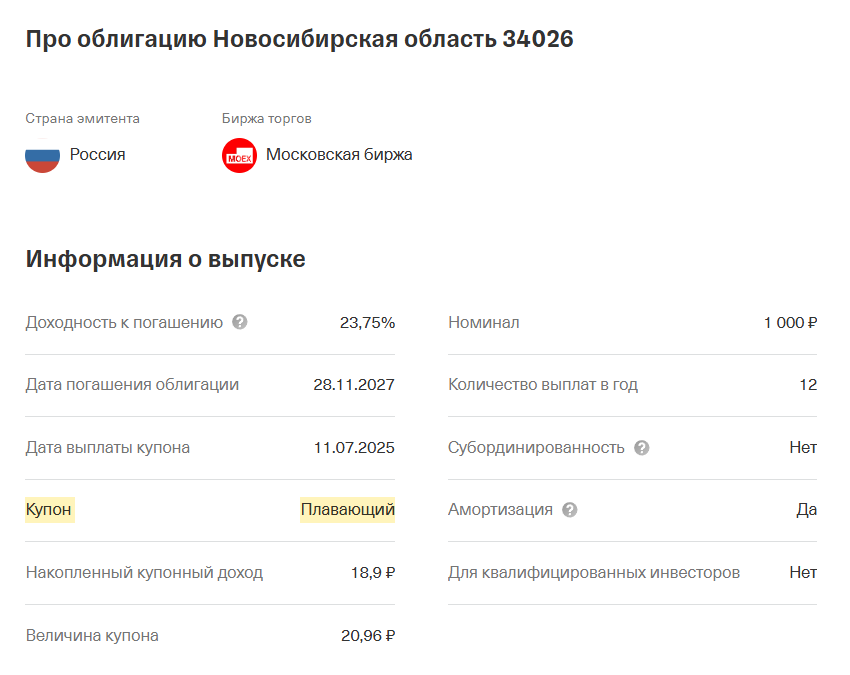Click the question mark next to Амортизация

570,510
